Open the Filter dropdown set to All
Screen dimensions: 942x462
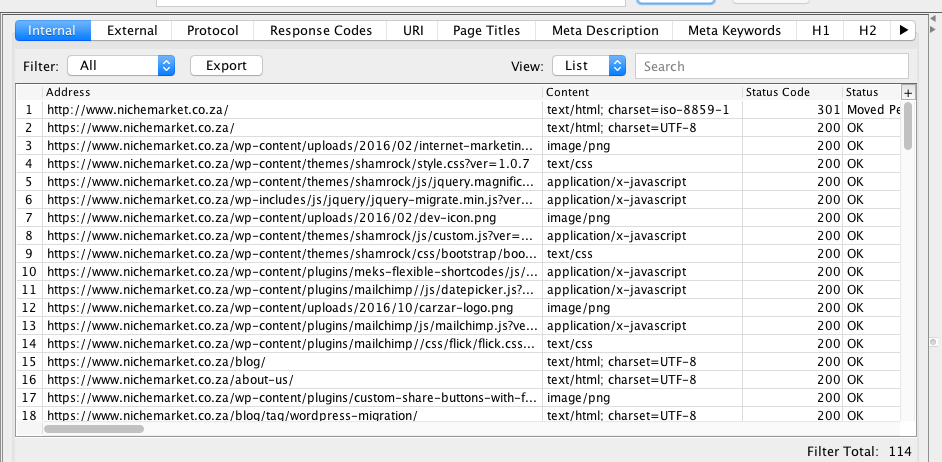pyautogui.click(x=121, y=65)
